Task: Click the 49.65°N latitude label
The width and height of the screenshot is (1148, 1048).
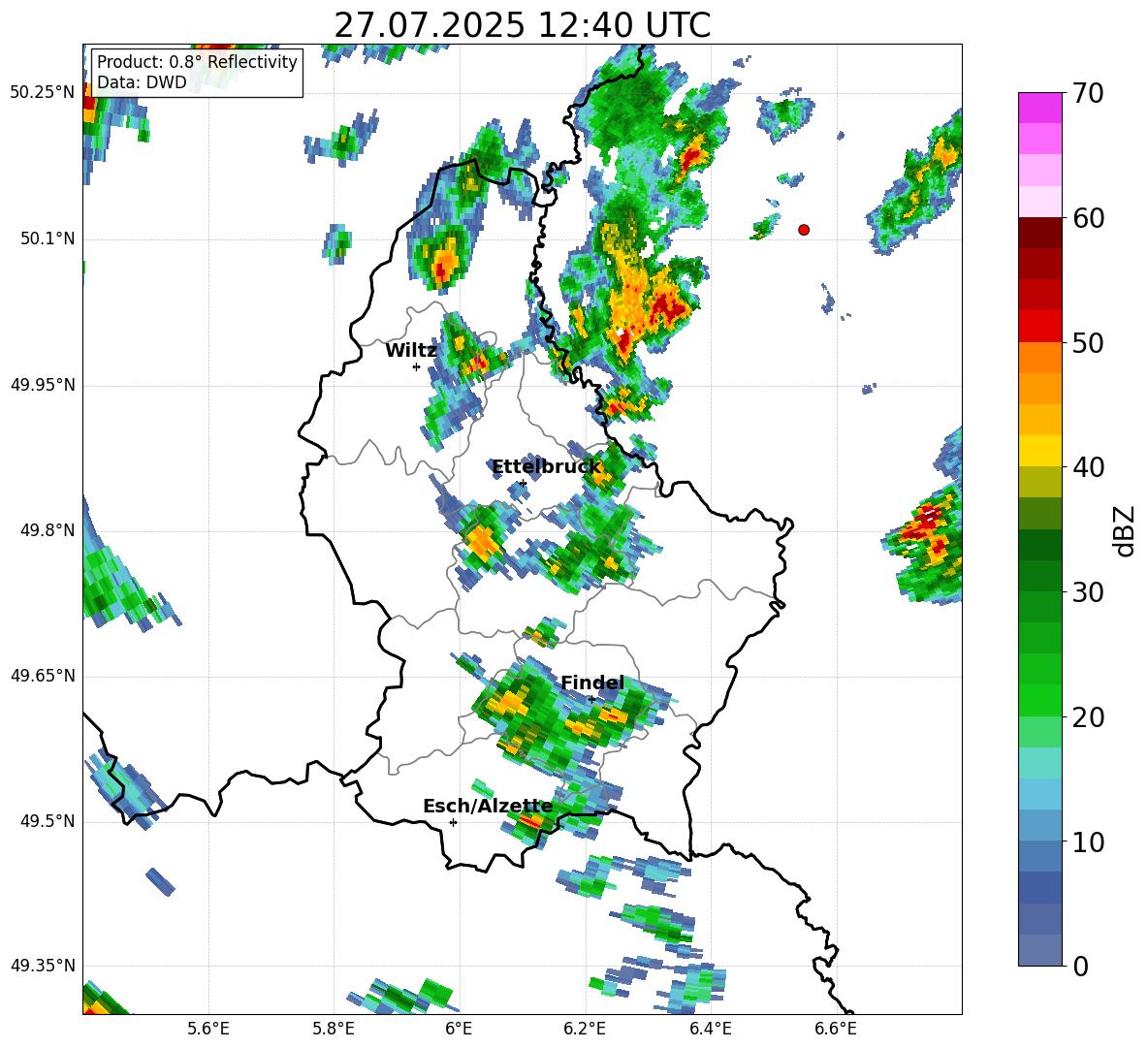Action: pyautogui.click(x=43, y=676)
